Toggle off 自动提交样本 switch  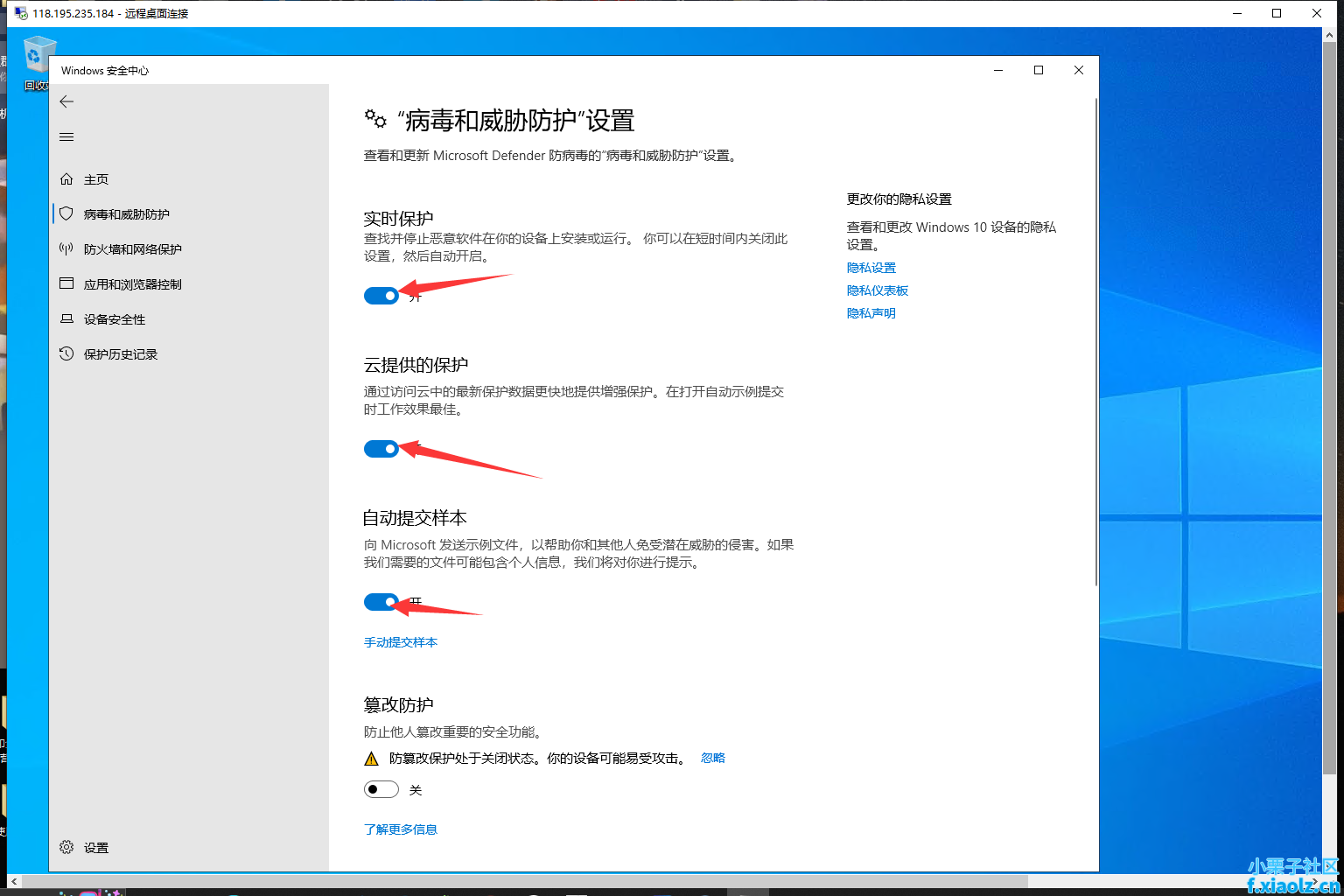pos(381,602)
